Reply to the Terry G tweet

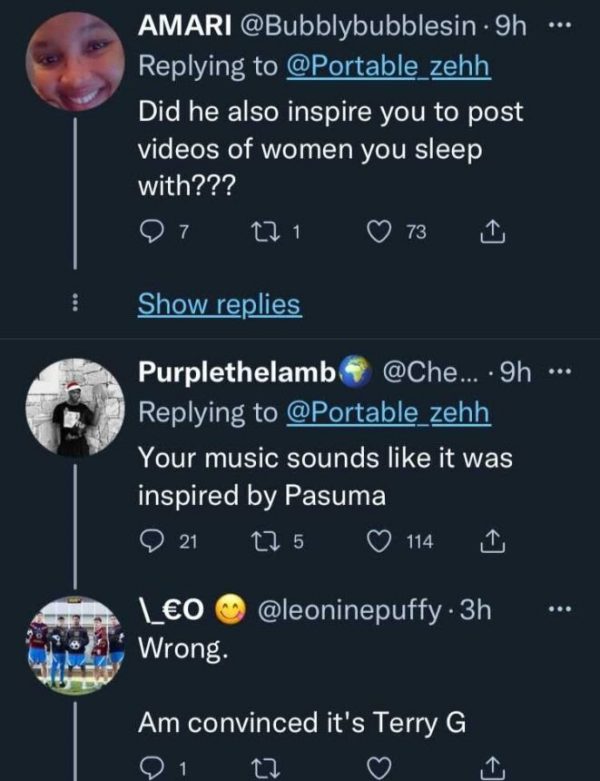pyautogui.click(x=149, y=769)
